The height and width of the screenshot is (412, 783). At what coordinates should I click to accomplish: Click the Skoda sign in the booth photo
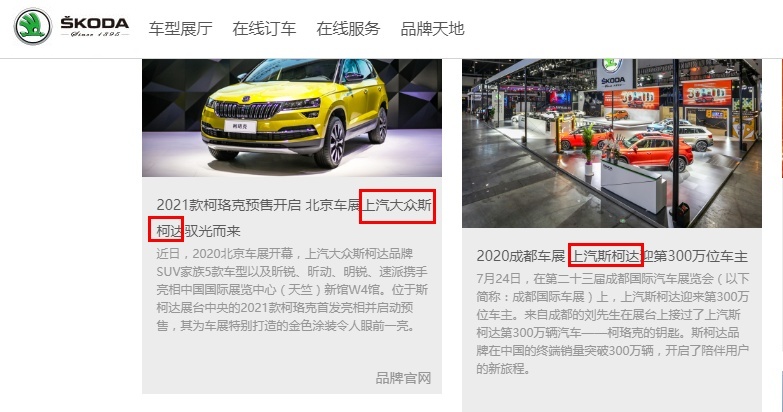613,73
